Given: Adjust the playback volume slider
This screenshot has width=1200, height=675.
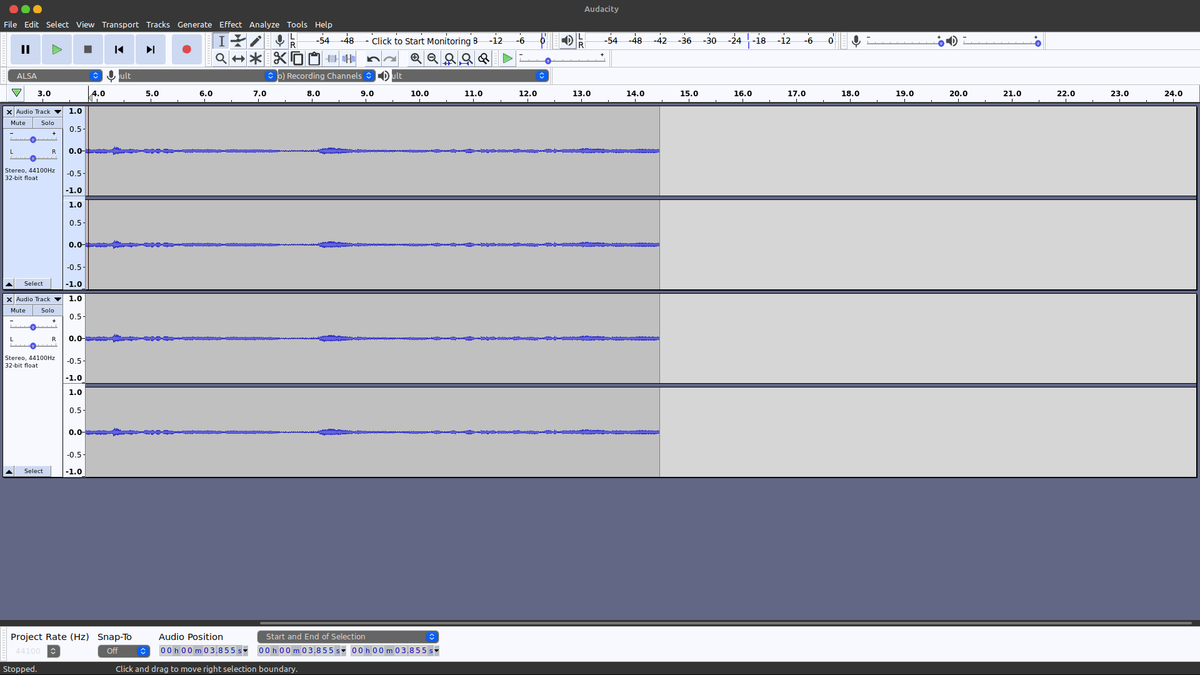Looking at the screenshot, I should click(1001, 42).
